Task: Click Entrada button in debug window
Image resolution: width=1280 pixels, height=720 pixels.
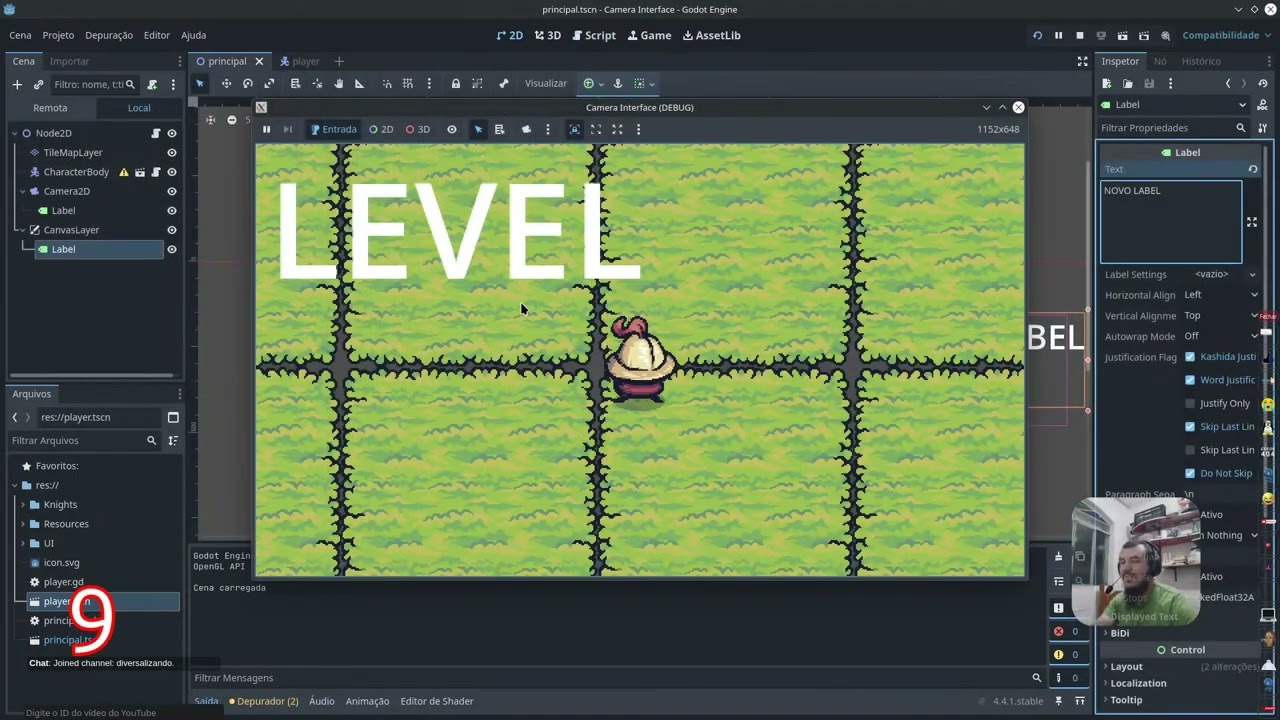Action: (333, 129)
